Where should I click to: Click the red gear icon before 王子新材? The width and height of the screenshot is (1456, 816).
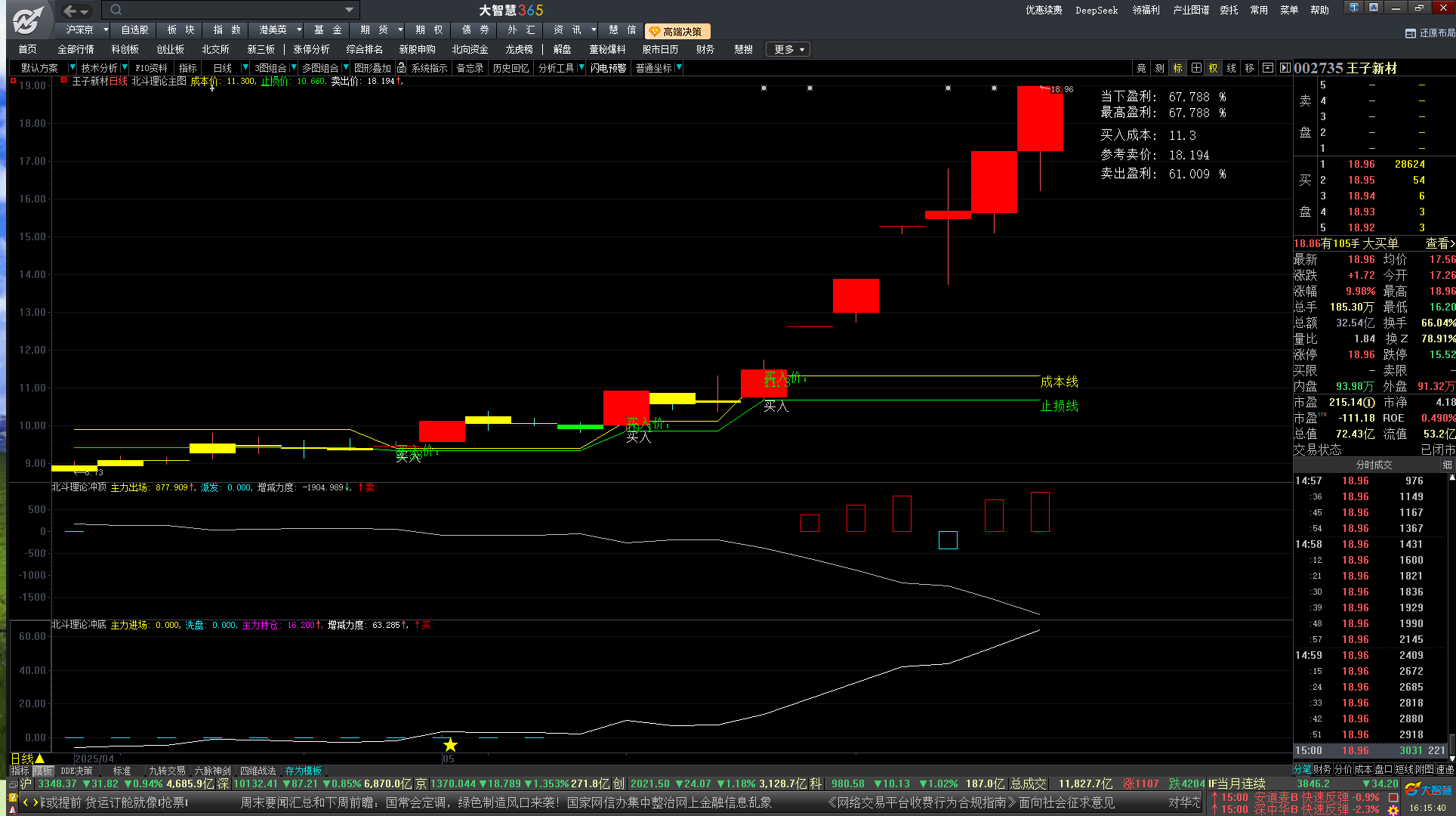[x=64, y=80]
